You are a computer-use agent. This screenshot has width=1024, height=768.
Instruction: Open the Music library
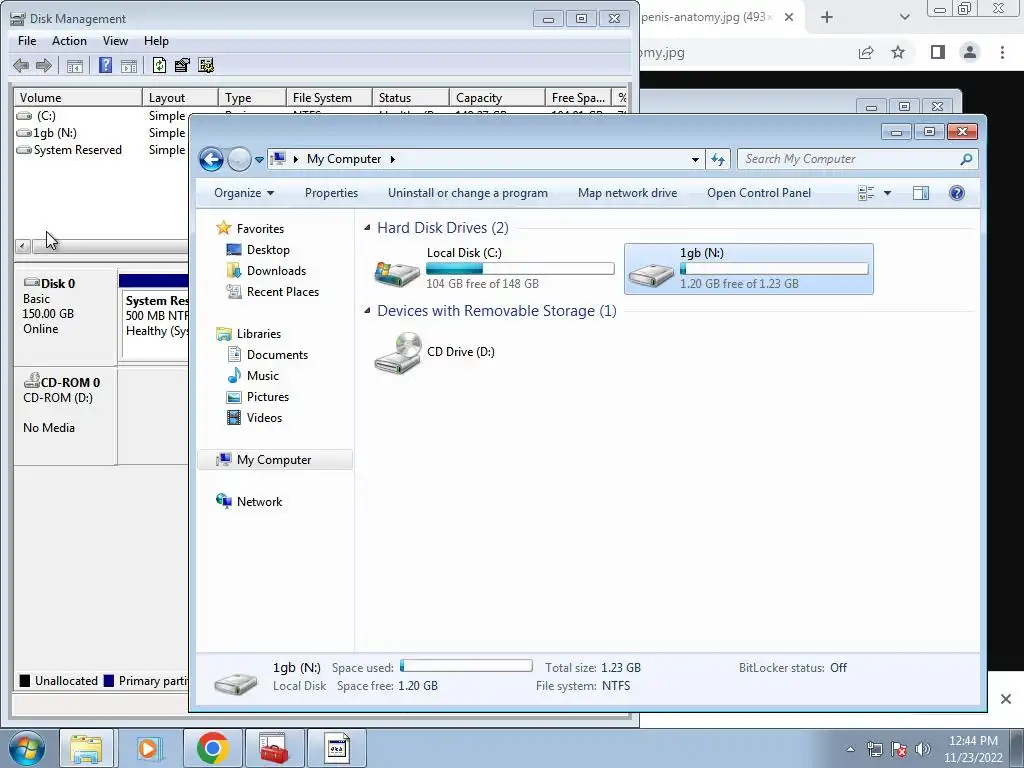tap(263, 376)
